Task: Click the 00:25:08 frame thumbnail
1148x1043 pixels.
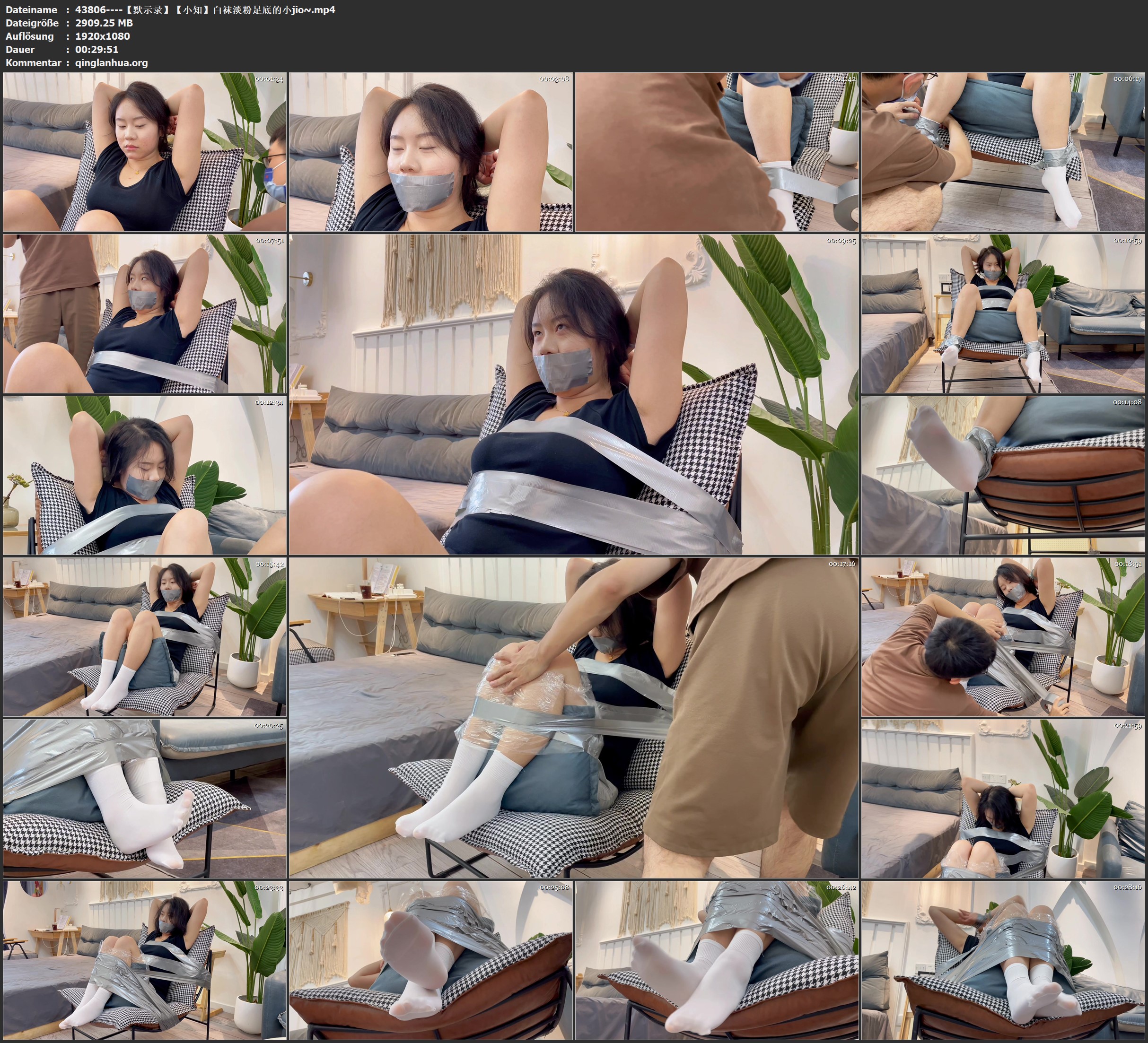Action: click(x=430, y=960)
